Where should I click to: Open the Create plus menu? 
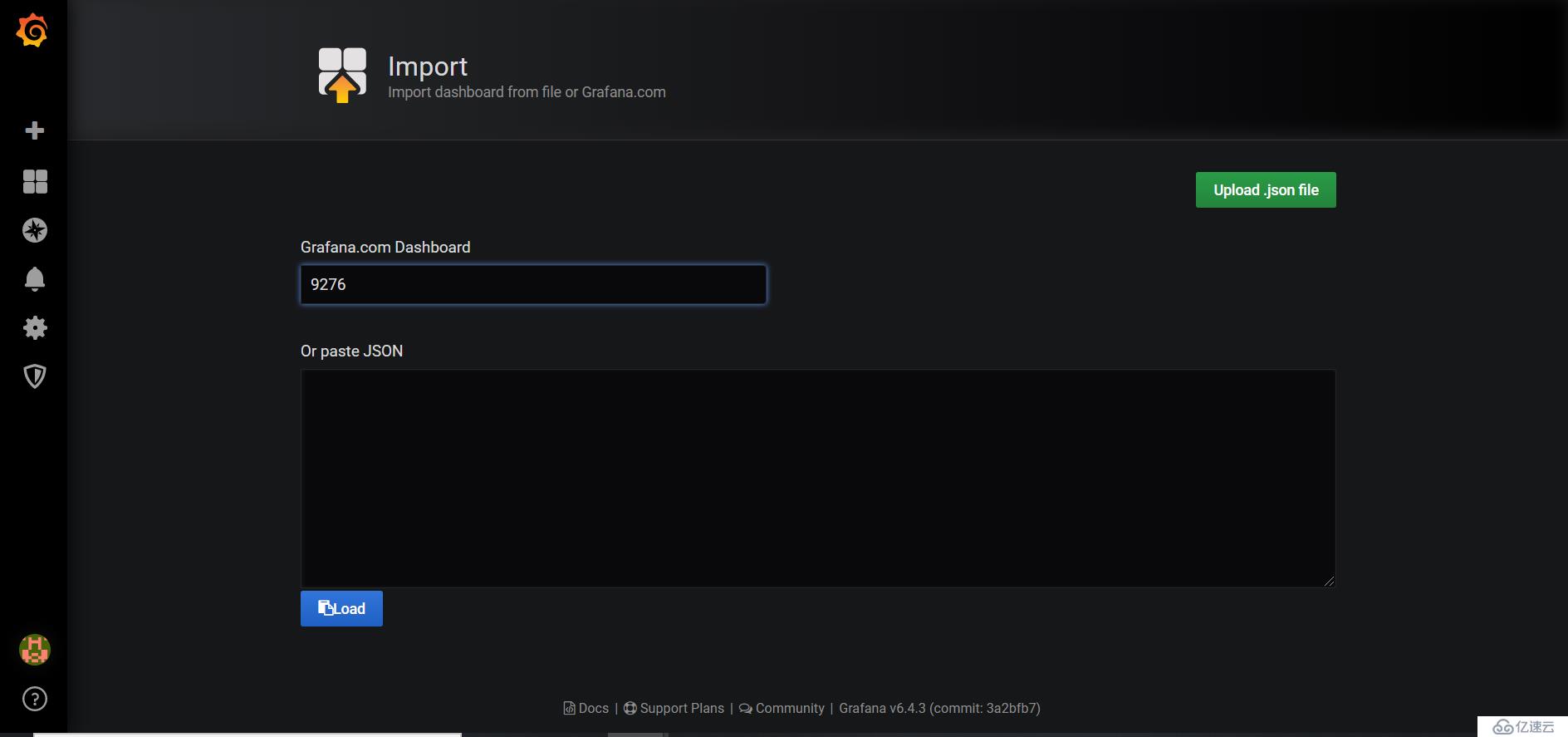click(35, 130)
